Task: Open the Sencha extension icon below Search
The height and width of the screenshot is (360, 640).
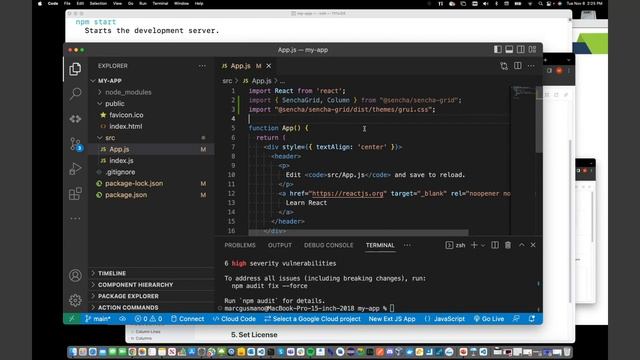Action: (75, 119)
